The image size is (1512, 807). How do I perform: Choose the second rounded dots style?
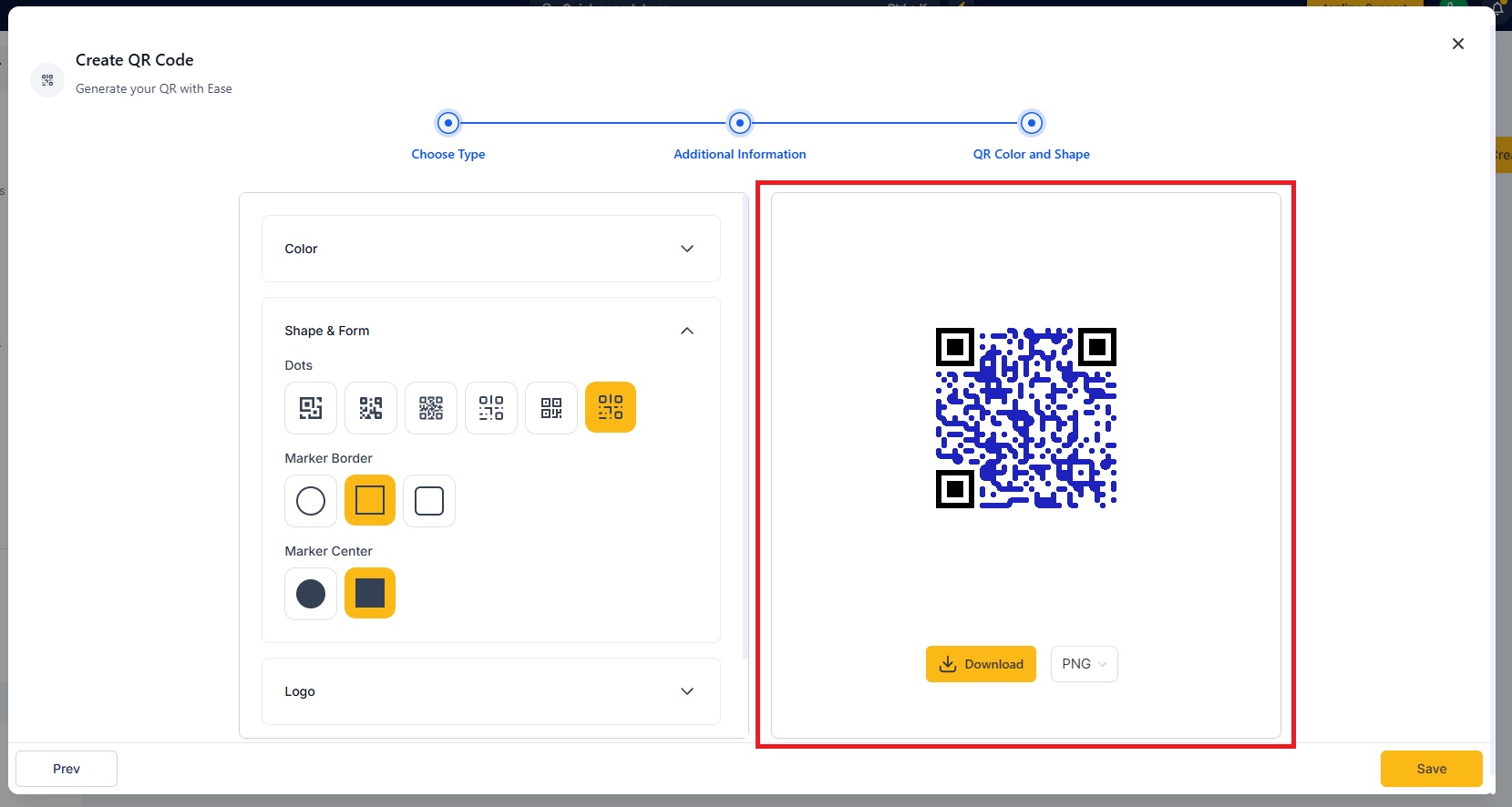(371, 408)
